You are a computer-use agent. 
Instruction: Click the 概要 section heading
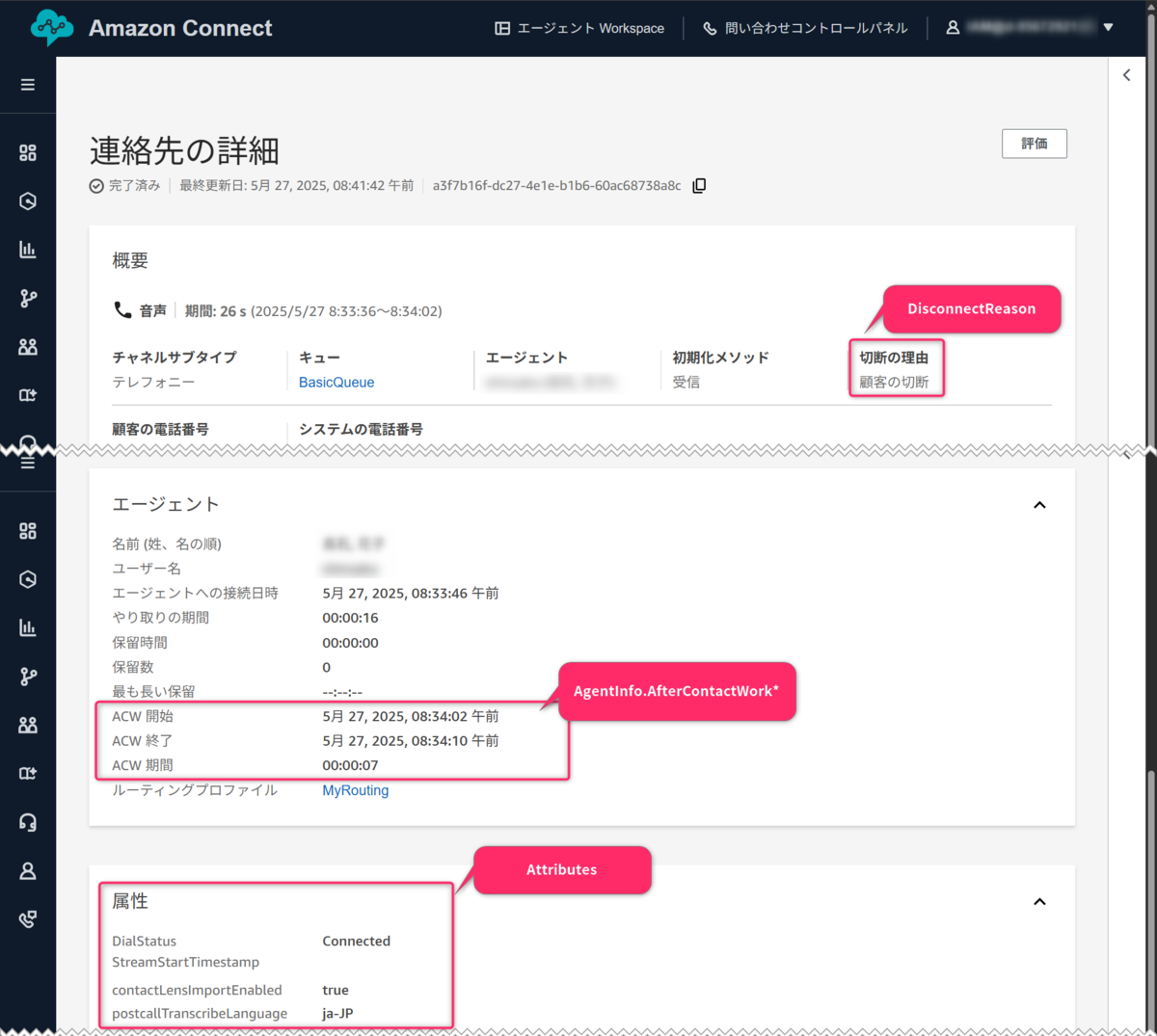130,260
